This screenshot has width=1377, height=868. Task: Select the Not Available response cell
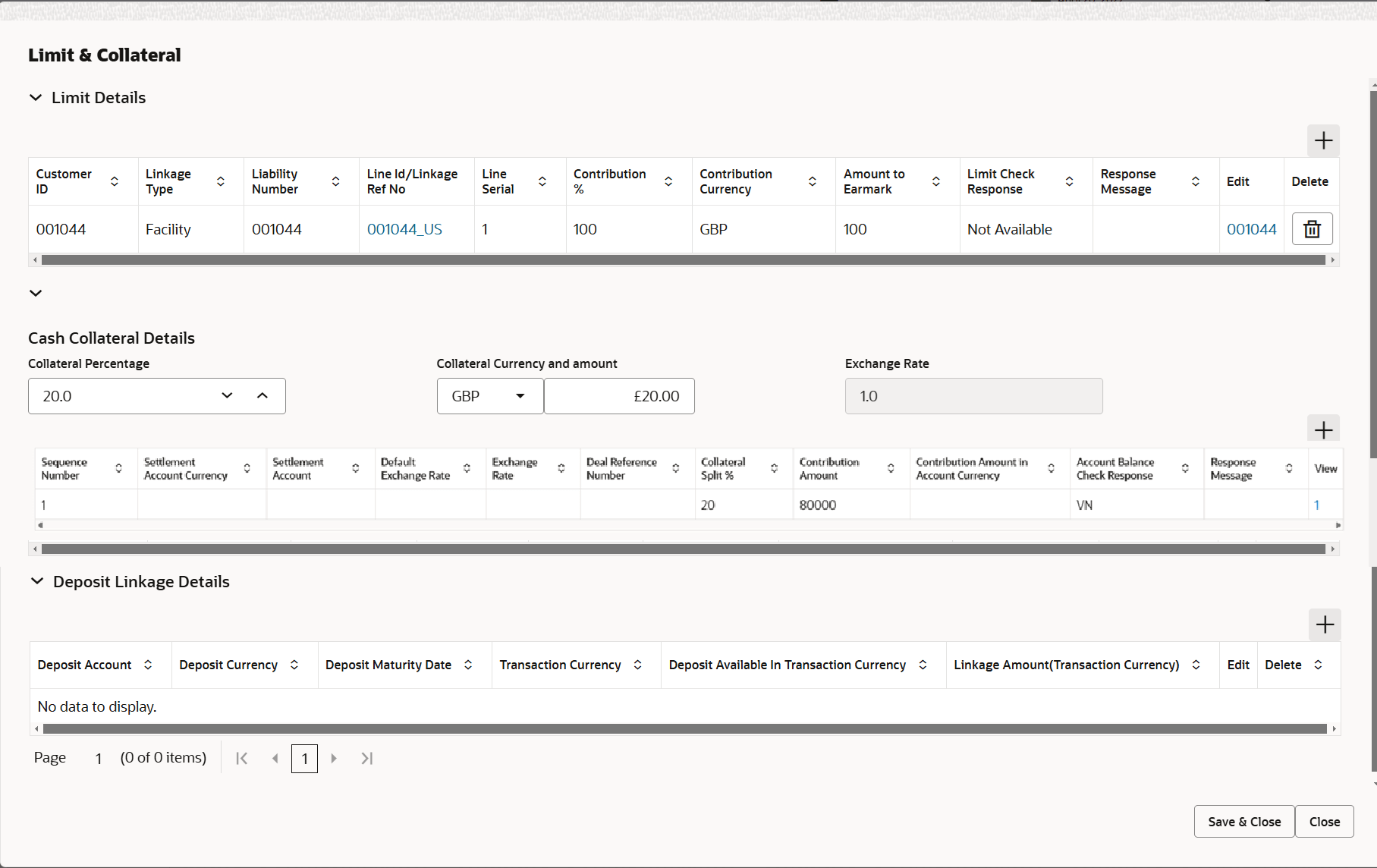pos(1026,229)
